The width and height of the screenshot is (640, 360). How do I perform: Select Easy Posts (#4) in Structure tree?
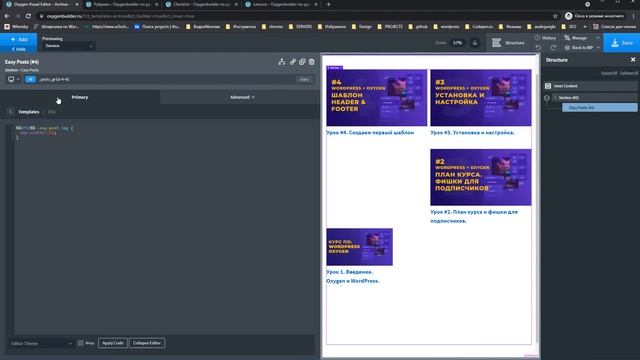coord(600,108)
